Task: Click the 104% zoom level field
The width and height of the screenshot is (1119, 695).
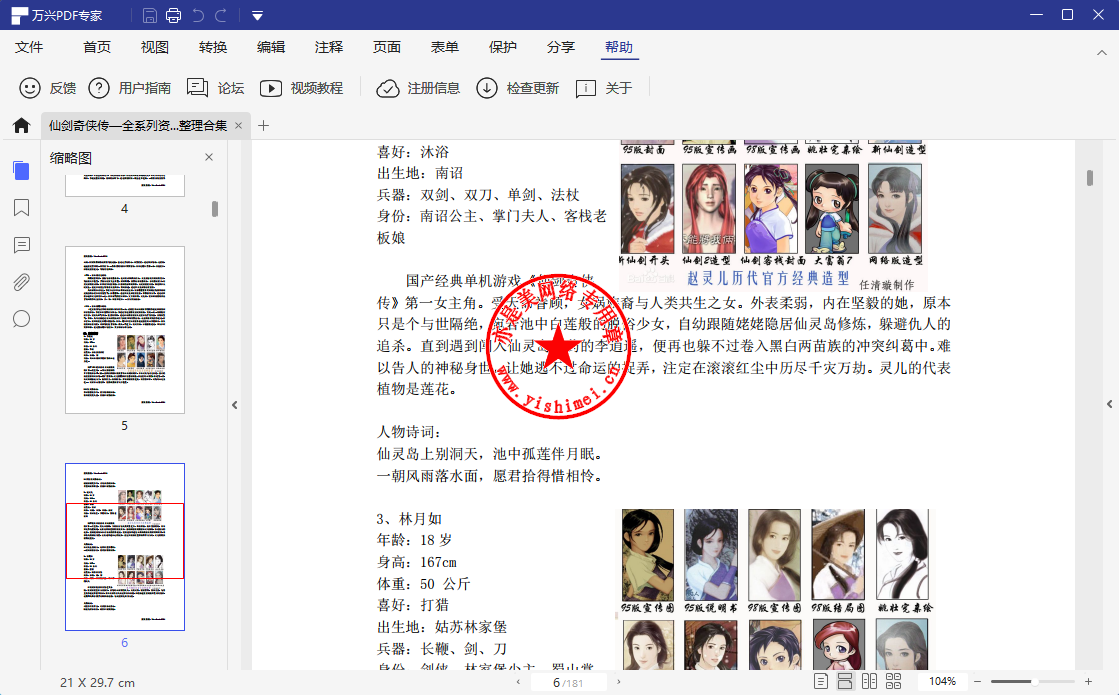Action: tap(942, 681)
